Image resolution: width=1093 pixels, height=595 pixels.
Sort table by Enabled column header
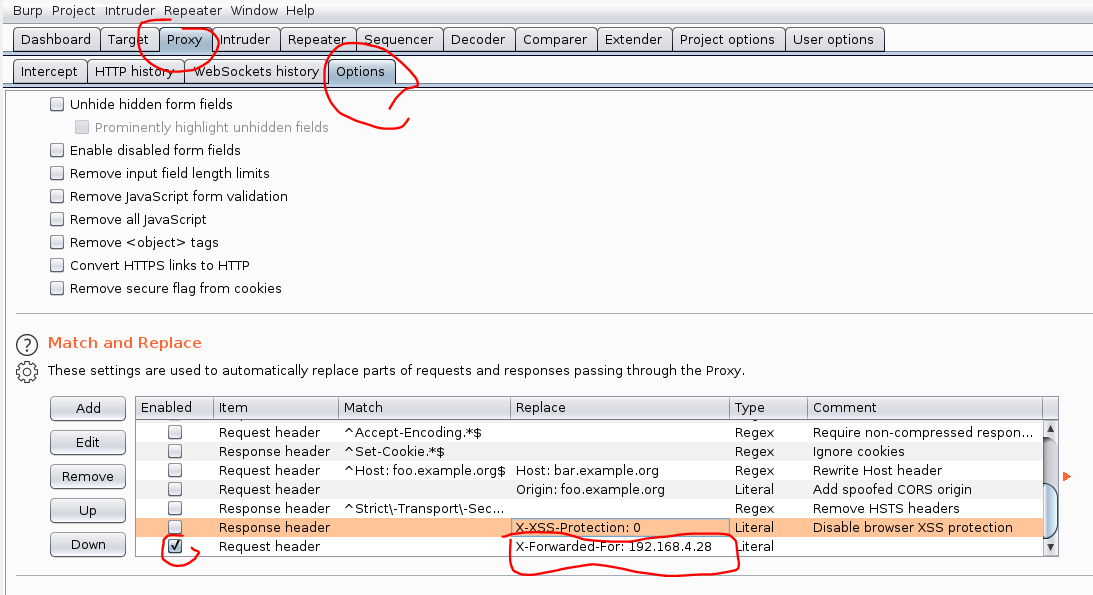click(x=174, y=408)
